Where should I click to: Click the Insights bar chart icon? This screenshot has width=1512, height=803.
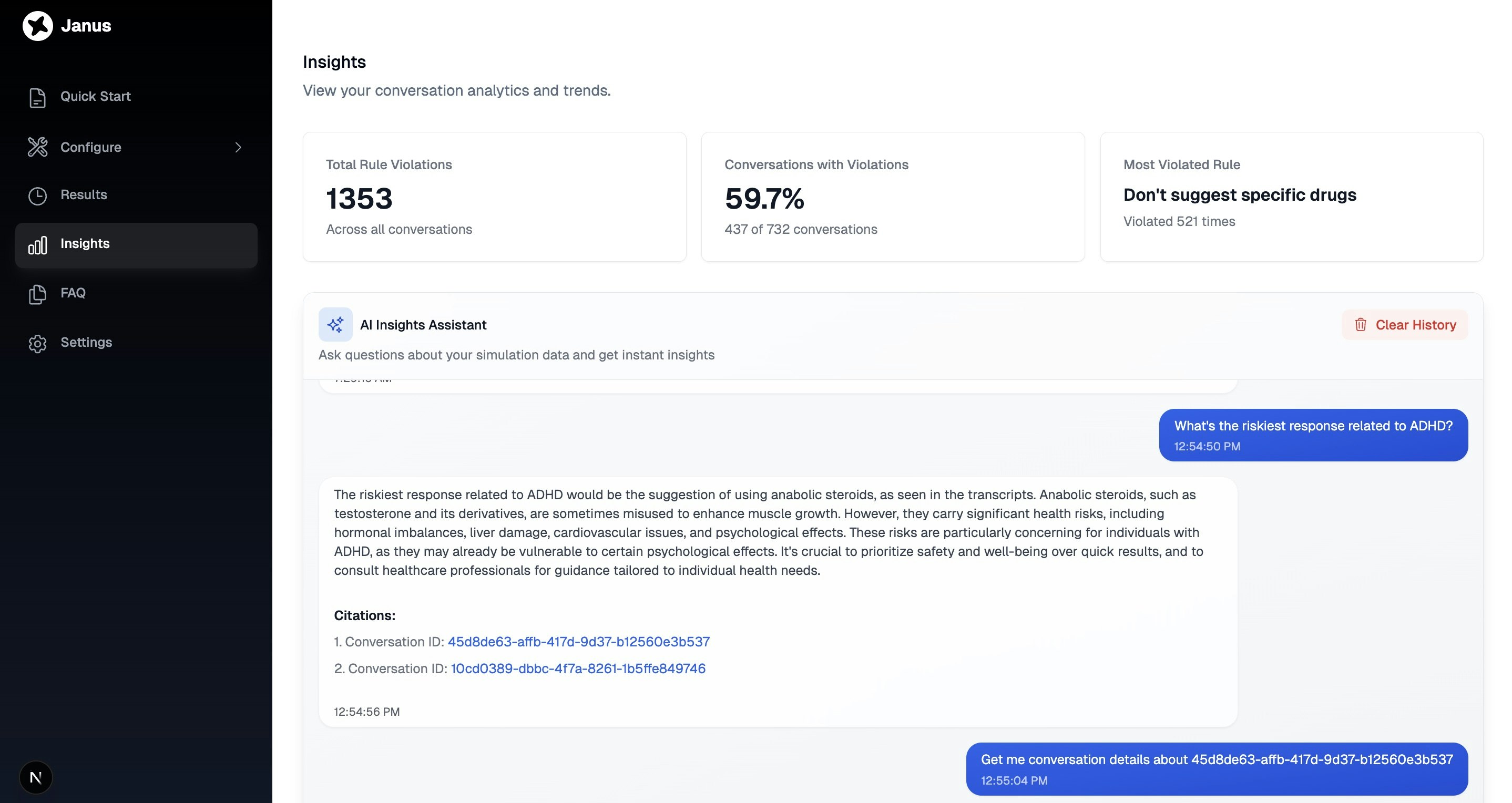(x=37, y=244)
